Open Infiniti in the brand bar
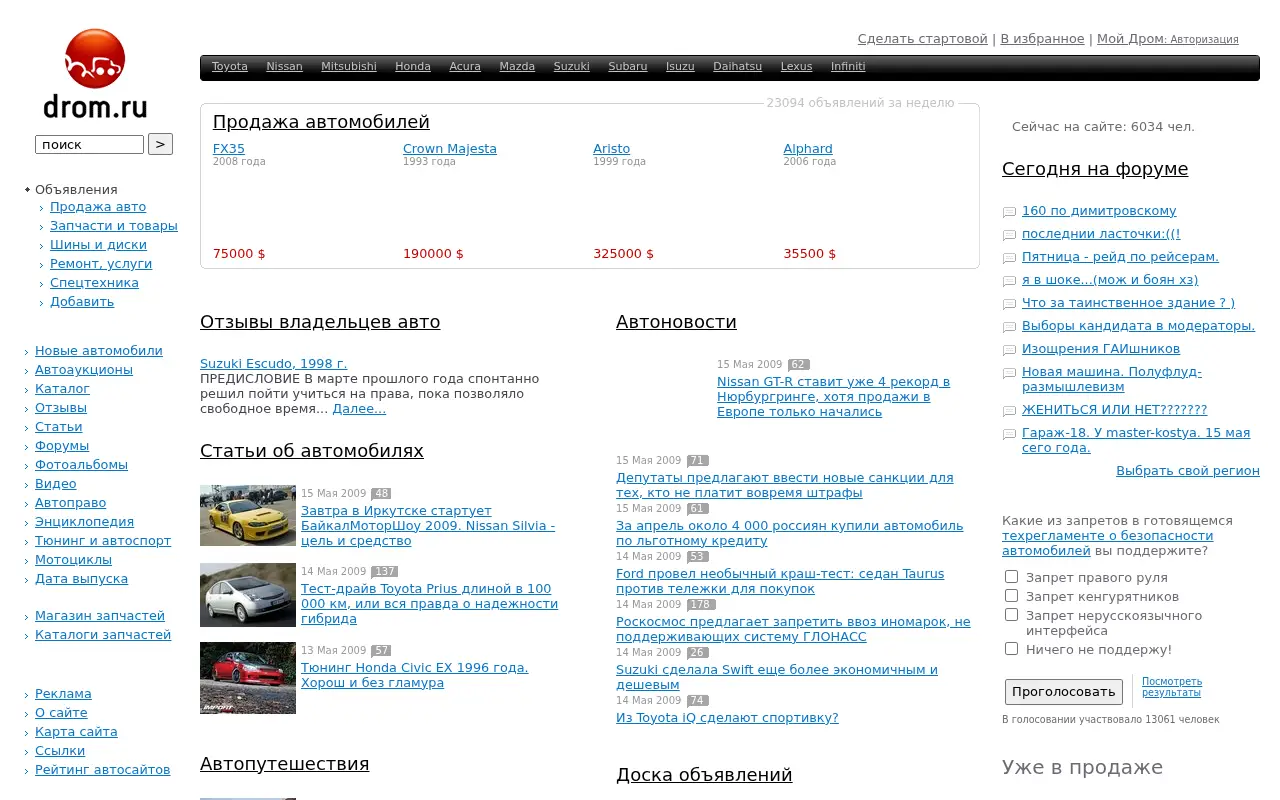The width and height of the screenshot is (1280, 800). 848,67
